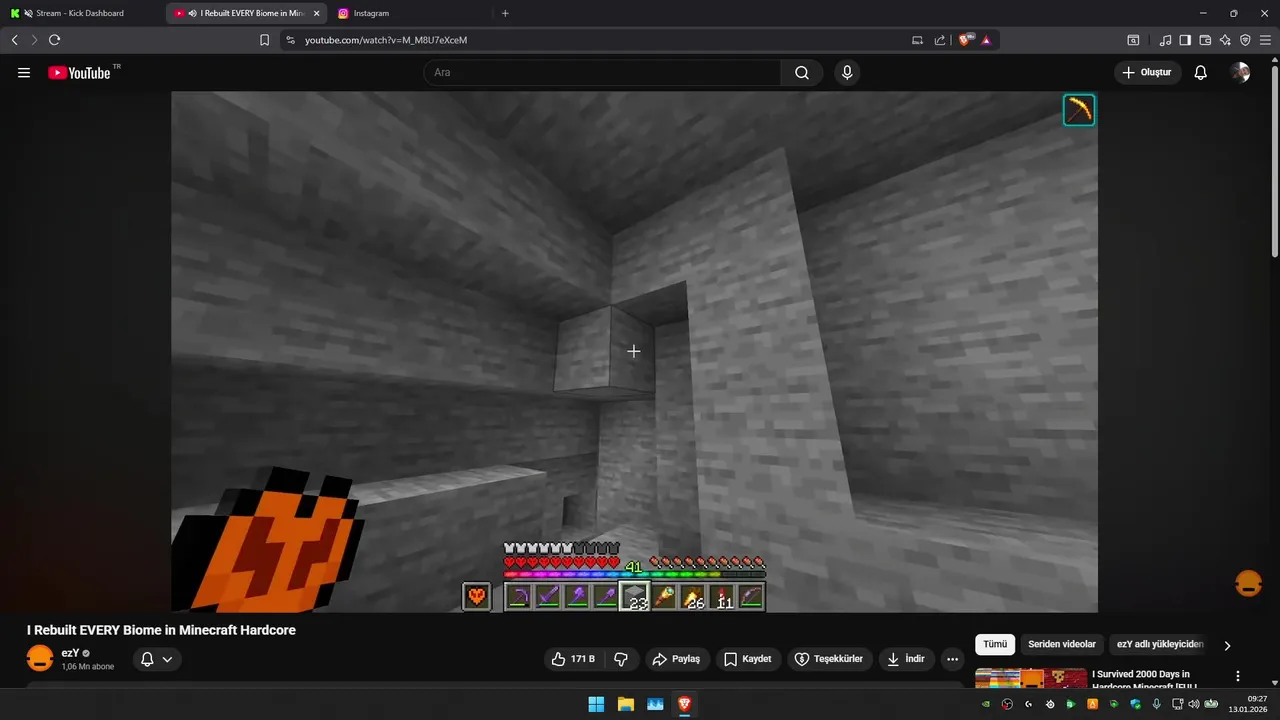Screen dimensions: 1280x720
Task: Open the three-dot more actions menu
Action: (x=952, y=659)
